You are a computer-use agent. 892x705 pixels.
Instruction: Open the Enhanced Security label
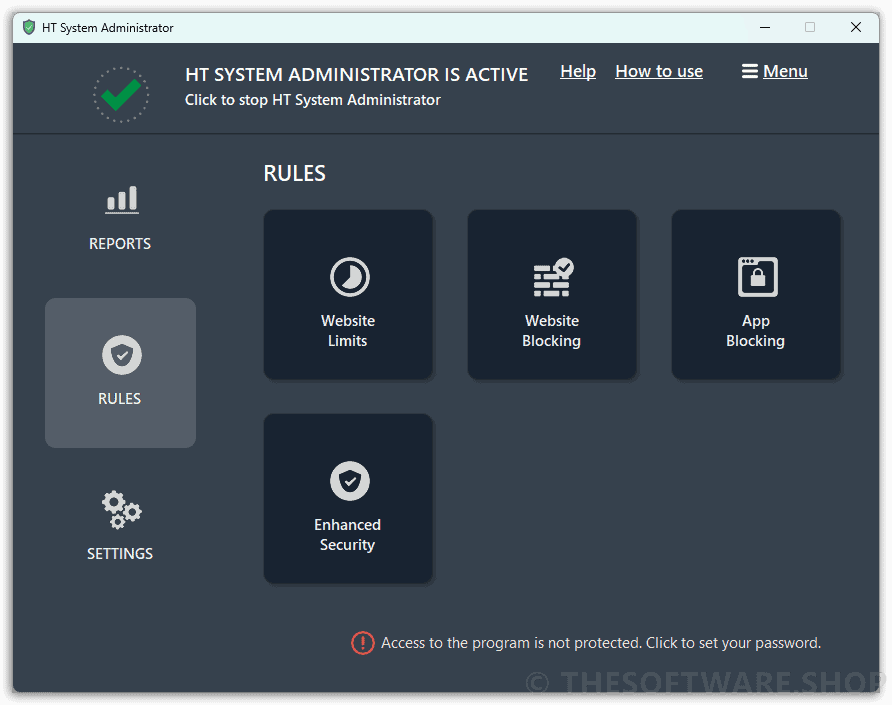tap(348, 535)
